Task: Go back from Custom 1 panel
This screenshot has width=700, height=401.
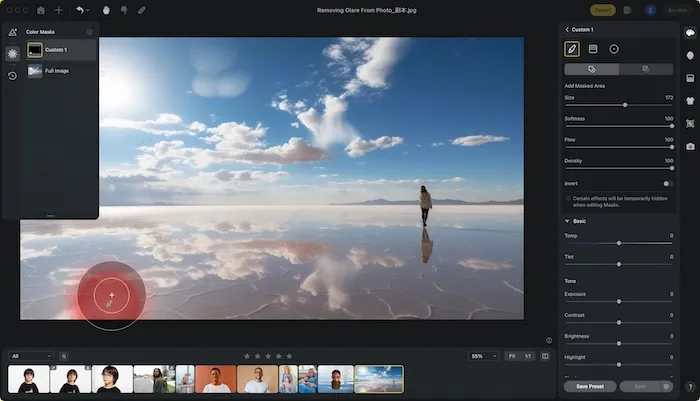Action: tap(567, 29)
